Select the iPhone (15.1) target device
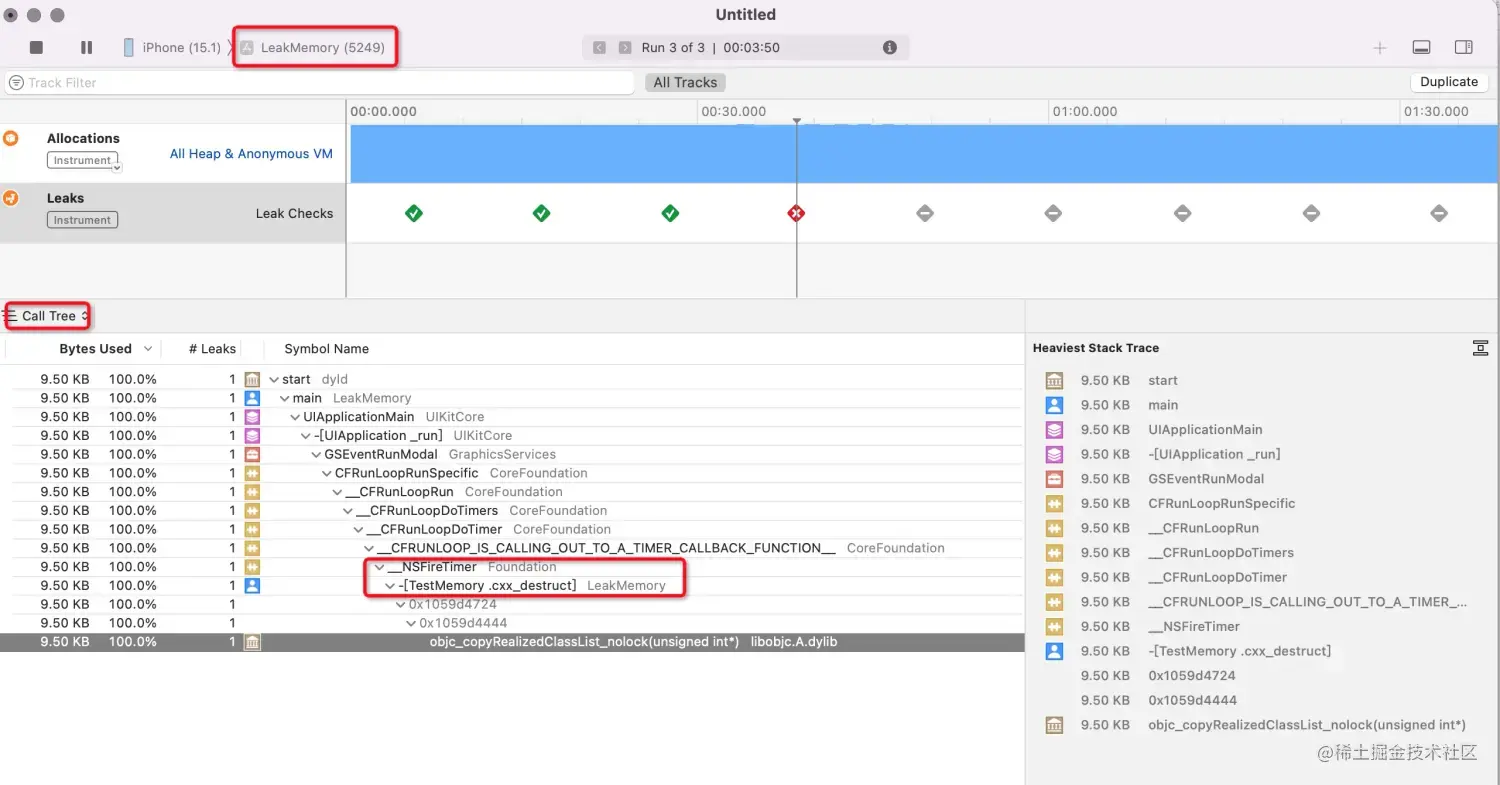This screenshot has width=1500, height=785. [172, 48]
